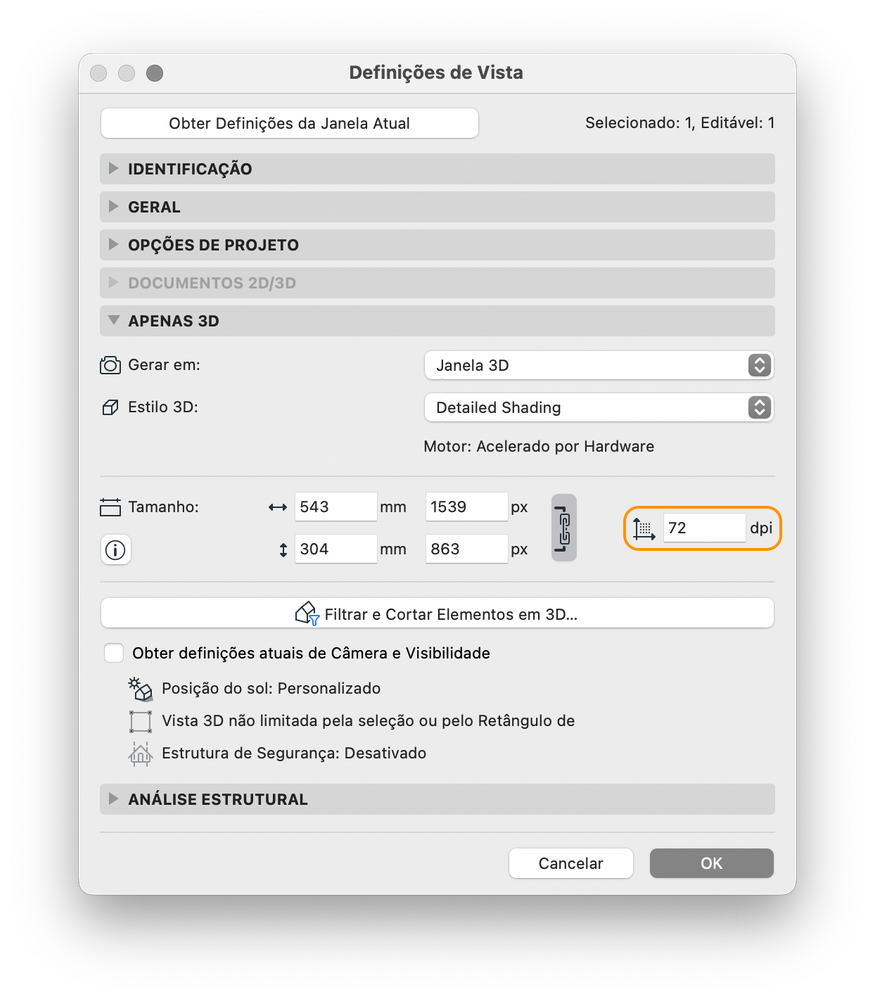This screenshot has height=999, width=875.
Task: Confirm with the OK button
Action: click(712, 863)
